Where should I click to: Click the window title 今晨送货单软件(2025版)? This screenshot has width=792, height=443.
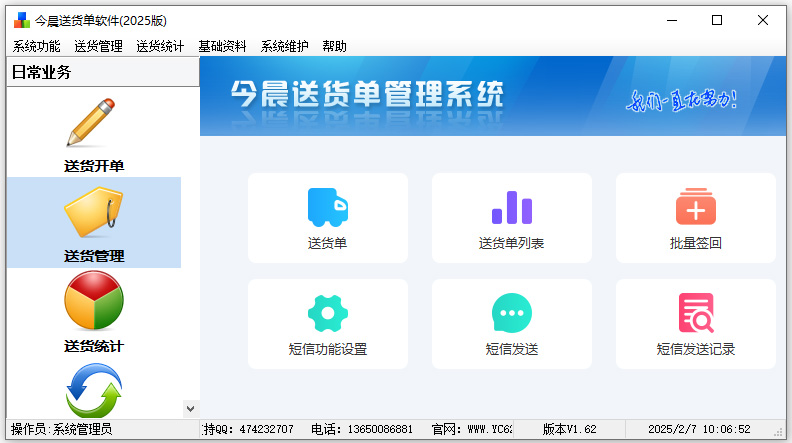pyautogui.click(x=101, y=20)
